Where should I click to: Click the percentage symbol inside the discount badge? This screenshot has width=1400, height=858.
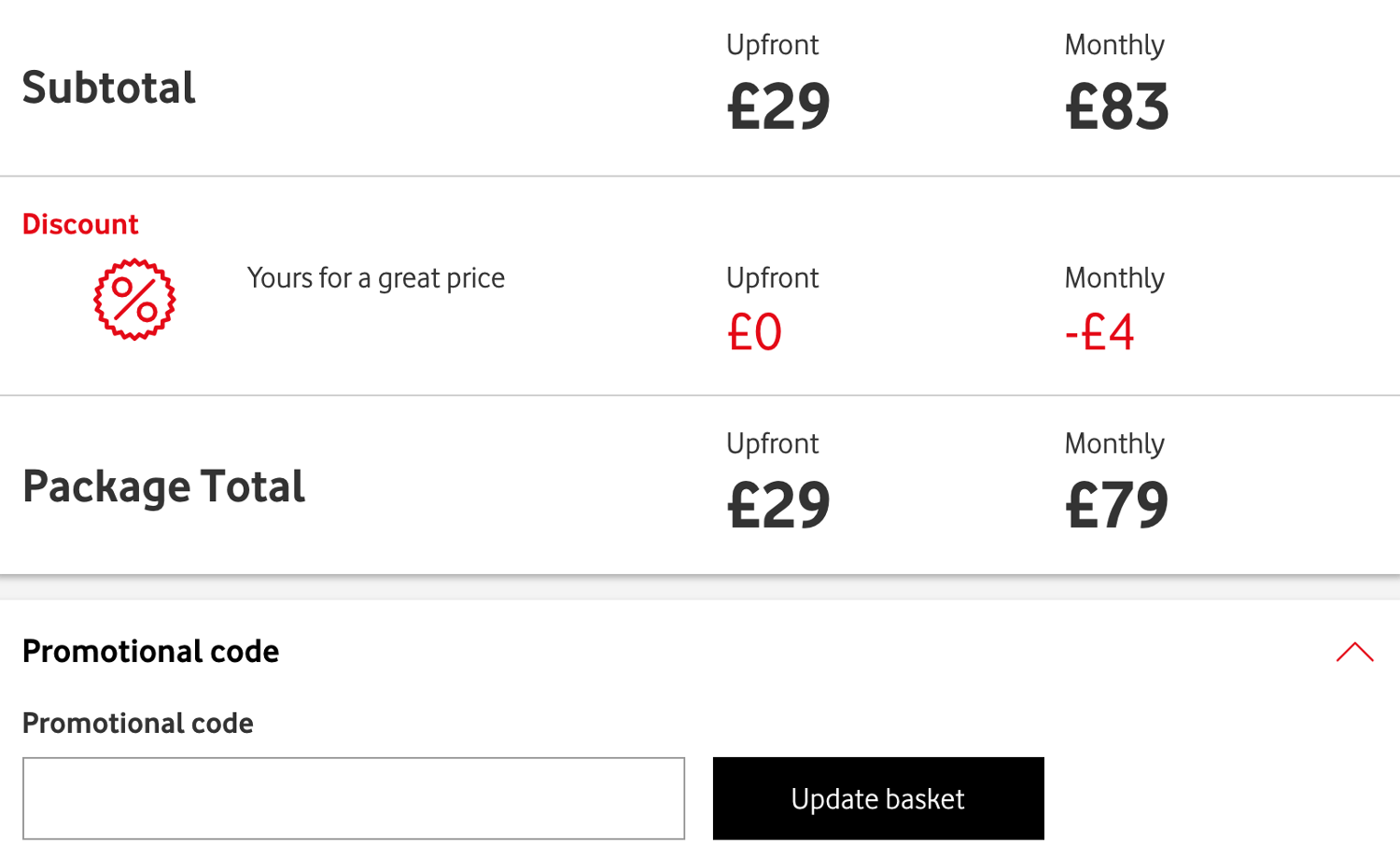click(133, 300)
